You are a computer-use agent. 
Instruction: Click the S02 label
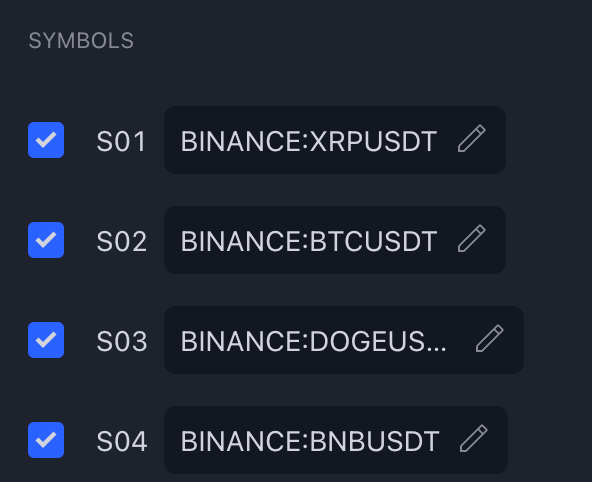[122, 242]
